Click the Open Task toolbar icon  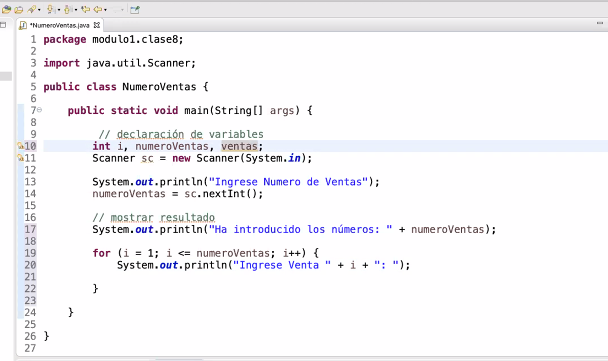coord(19,9)
